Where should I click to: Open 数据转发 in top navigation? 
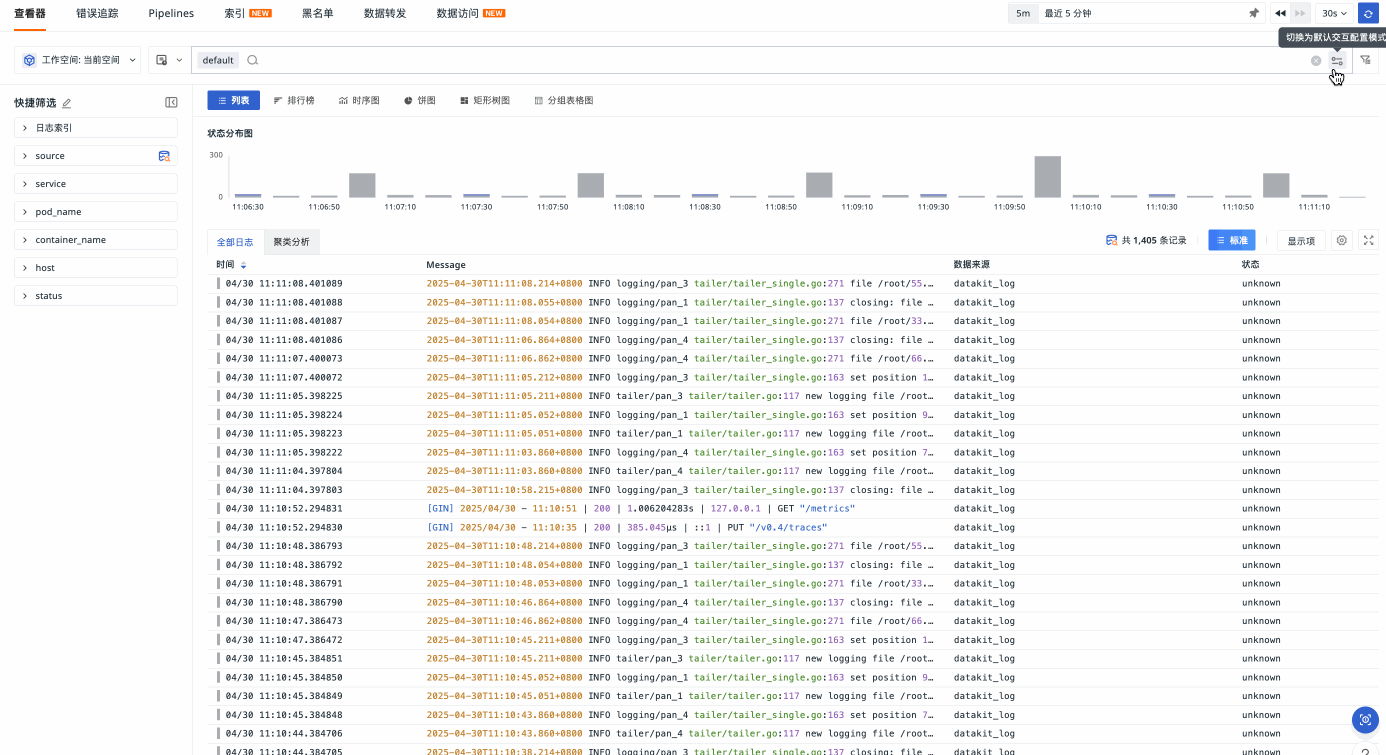[x=385, y=13]
